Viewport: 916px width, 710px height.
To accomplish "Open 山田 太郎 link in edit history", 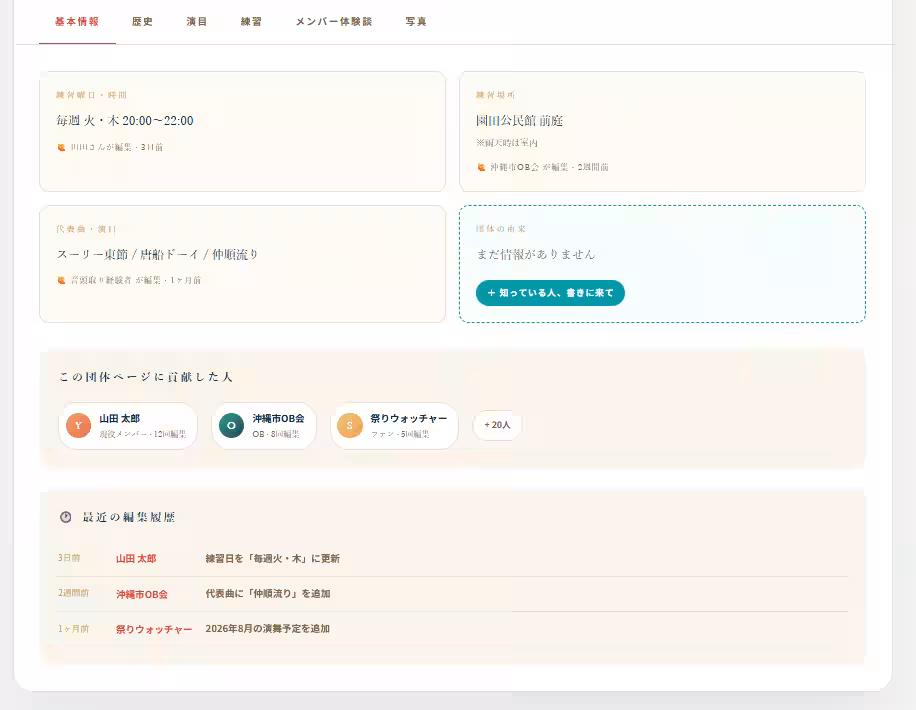I will [x=136, y=559].
